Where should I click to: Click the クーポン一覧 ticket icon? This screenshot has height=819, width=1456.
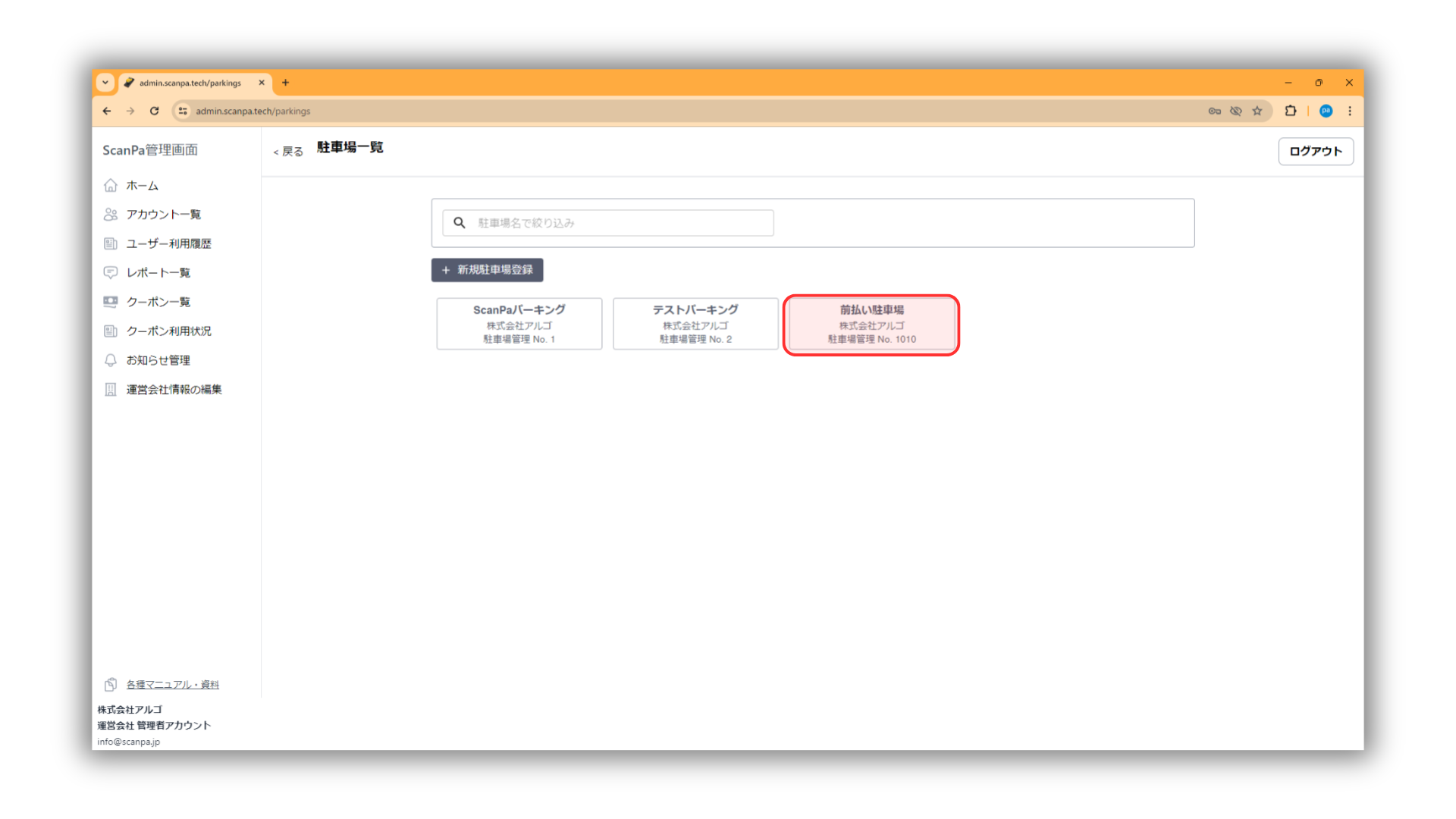tap(111, 302)
